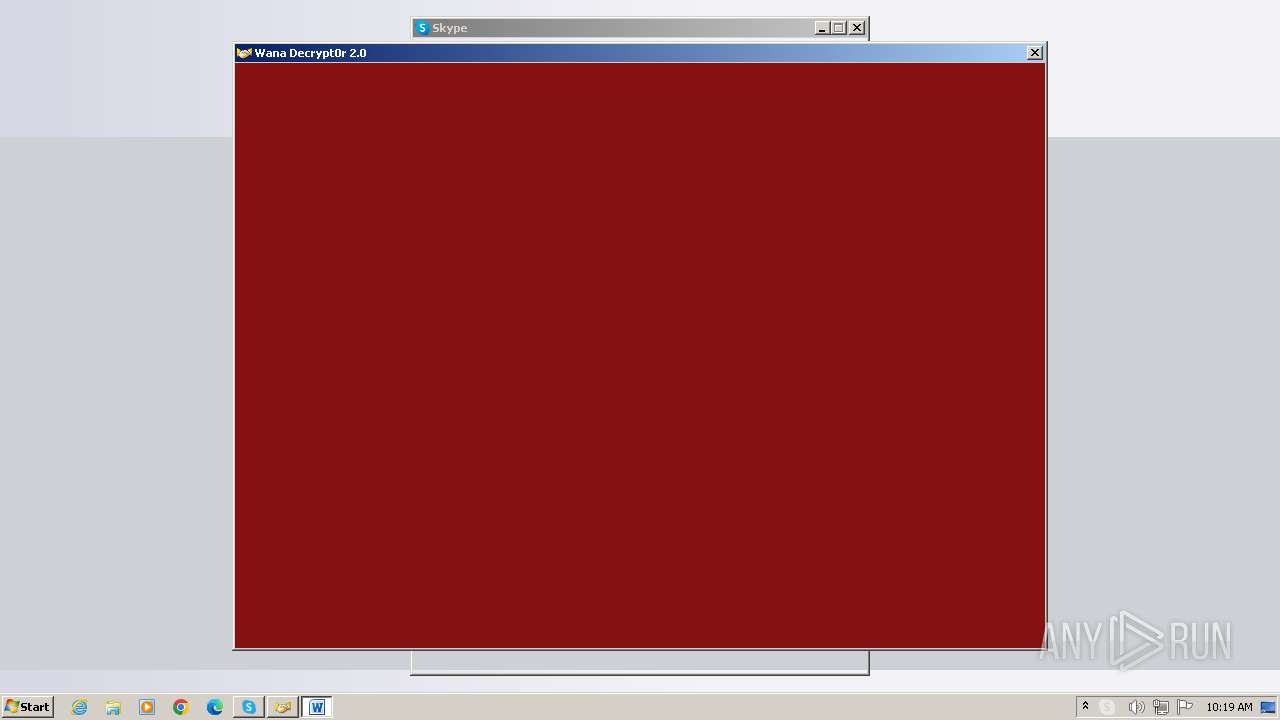Open the volume control in tray
This screenshot has width=1280, height=720.
click(1136, 707)
